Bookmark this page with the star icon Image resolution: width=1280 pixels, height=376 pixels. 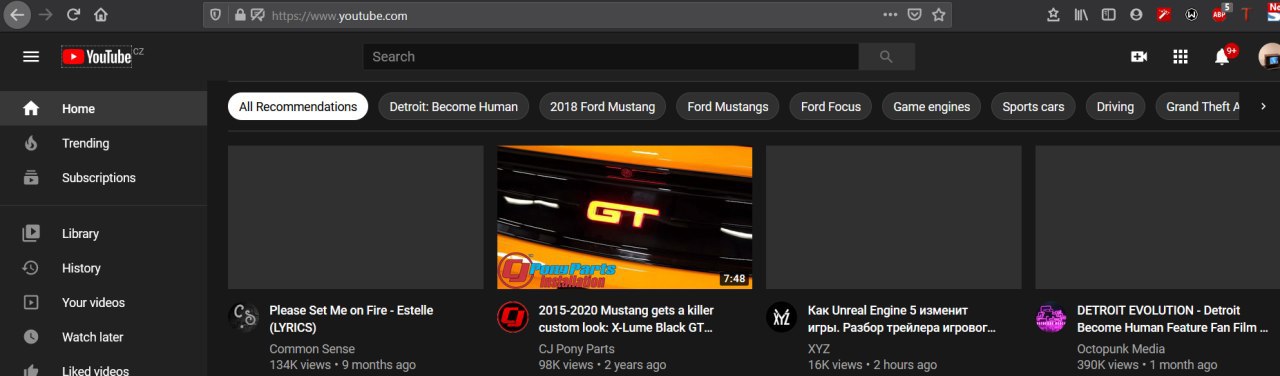point(938,15)
